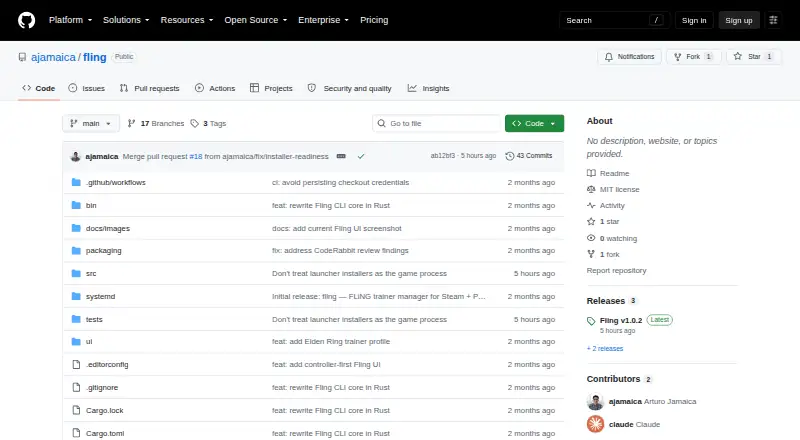Expand the Open Source menu
This screenshot has width=800, height=440.
(256, 20)
